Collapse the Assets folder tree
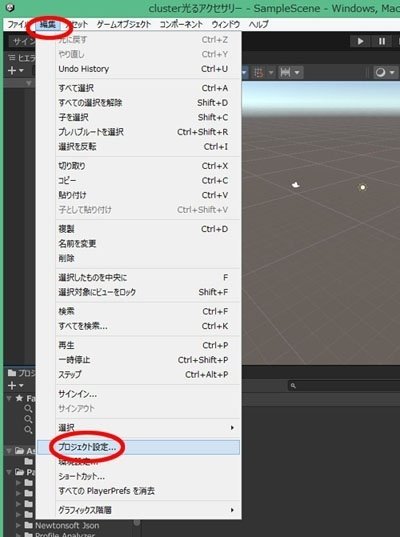 (x=9, y=451)
